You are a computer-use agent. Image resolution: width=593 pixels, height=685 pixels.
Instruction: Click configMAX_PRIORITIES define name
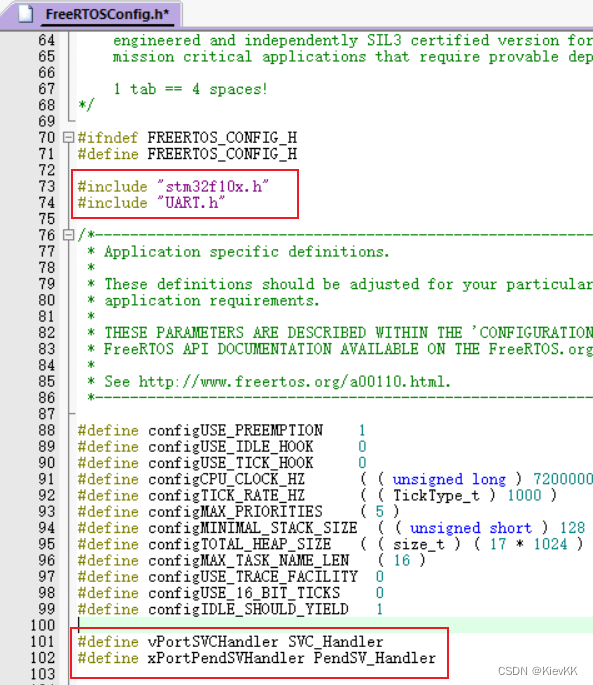[235, 512]
